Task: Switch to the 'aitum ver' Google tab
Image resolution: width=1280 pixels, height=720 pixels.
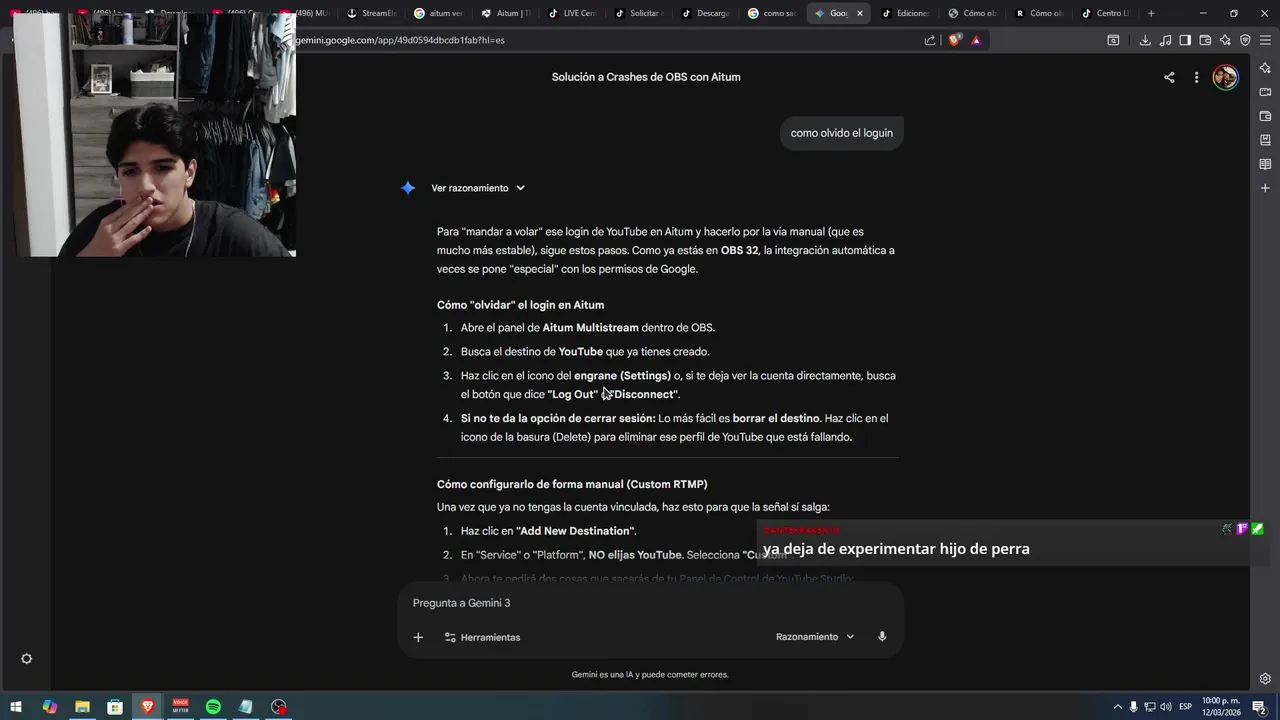Action: (x=439, y=13)
